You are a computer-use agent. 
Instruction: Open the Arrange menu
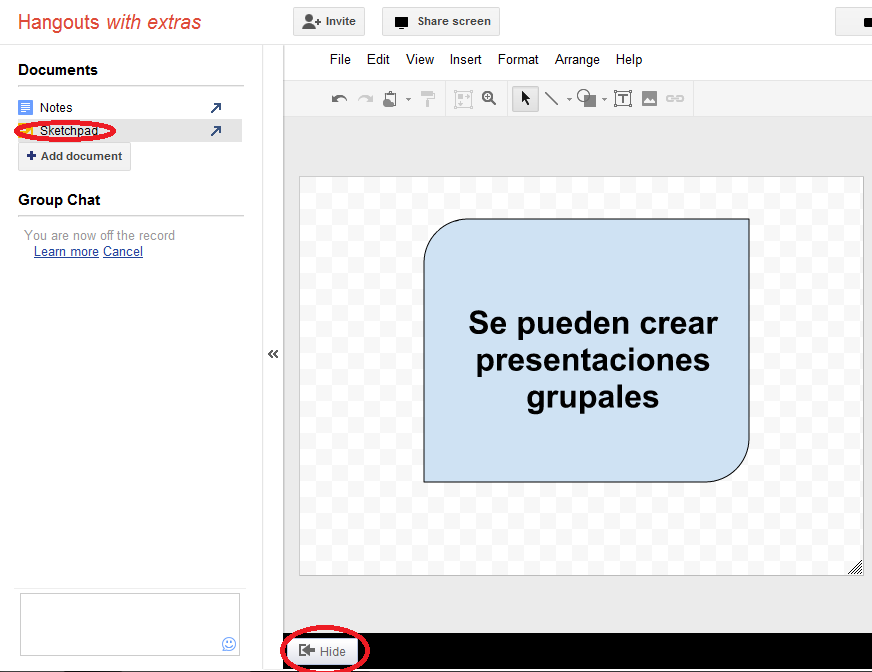(577, 60)
